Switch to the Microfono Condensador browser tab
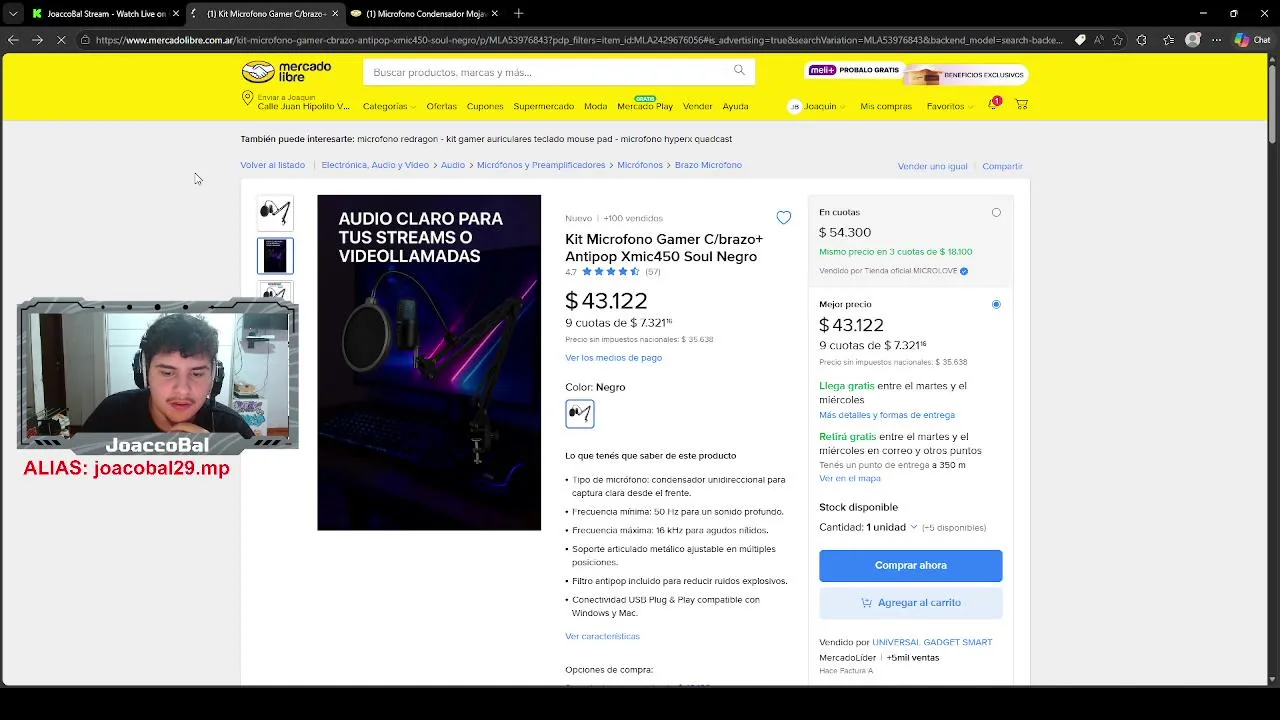The image size is (1280, 720). coord(425,14)
